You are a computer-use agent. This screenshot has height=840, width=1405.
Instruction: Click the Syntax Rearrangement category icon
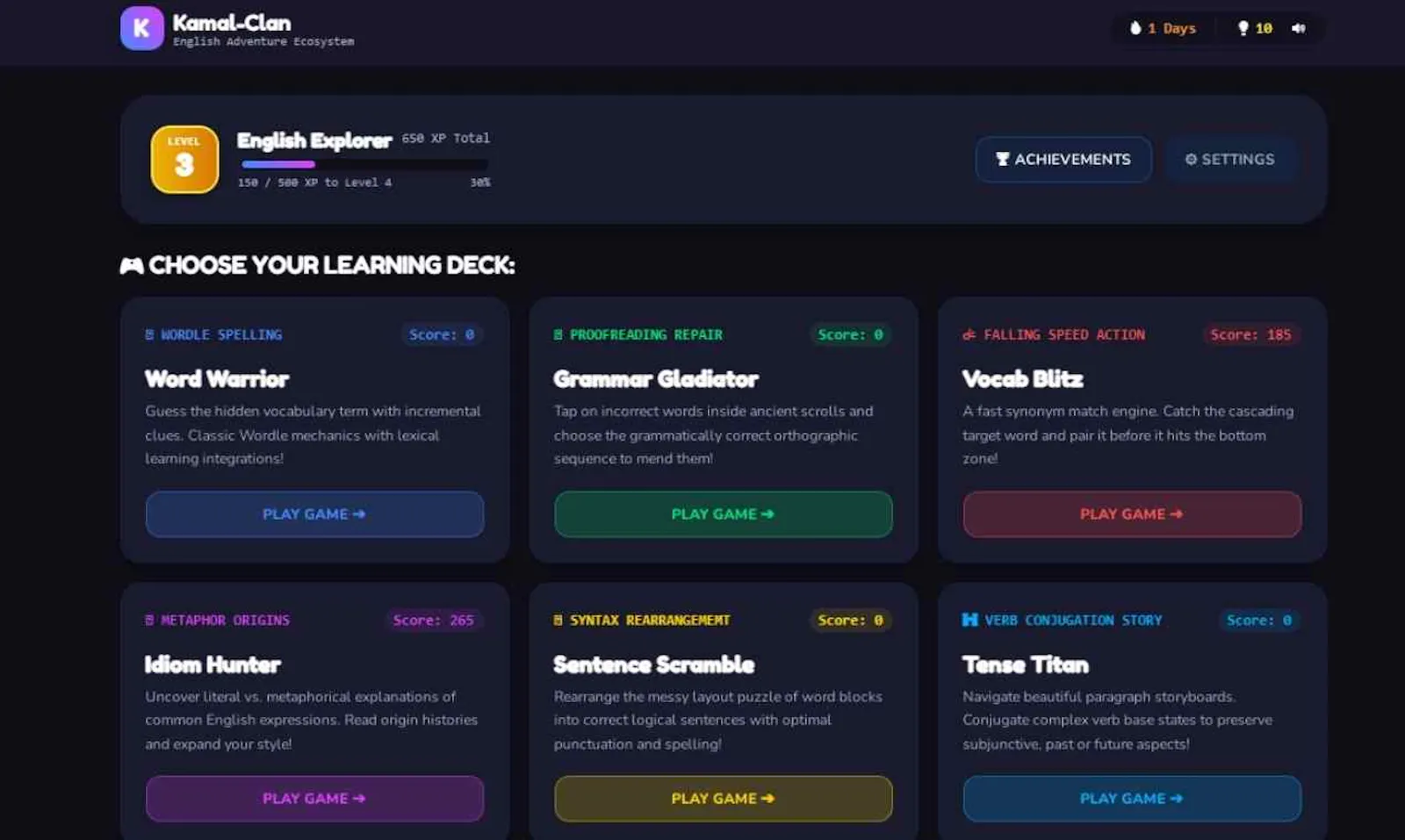pos(558,620)
